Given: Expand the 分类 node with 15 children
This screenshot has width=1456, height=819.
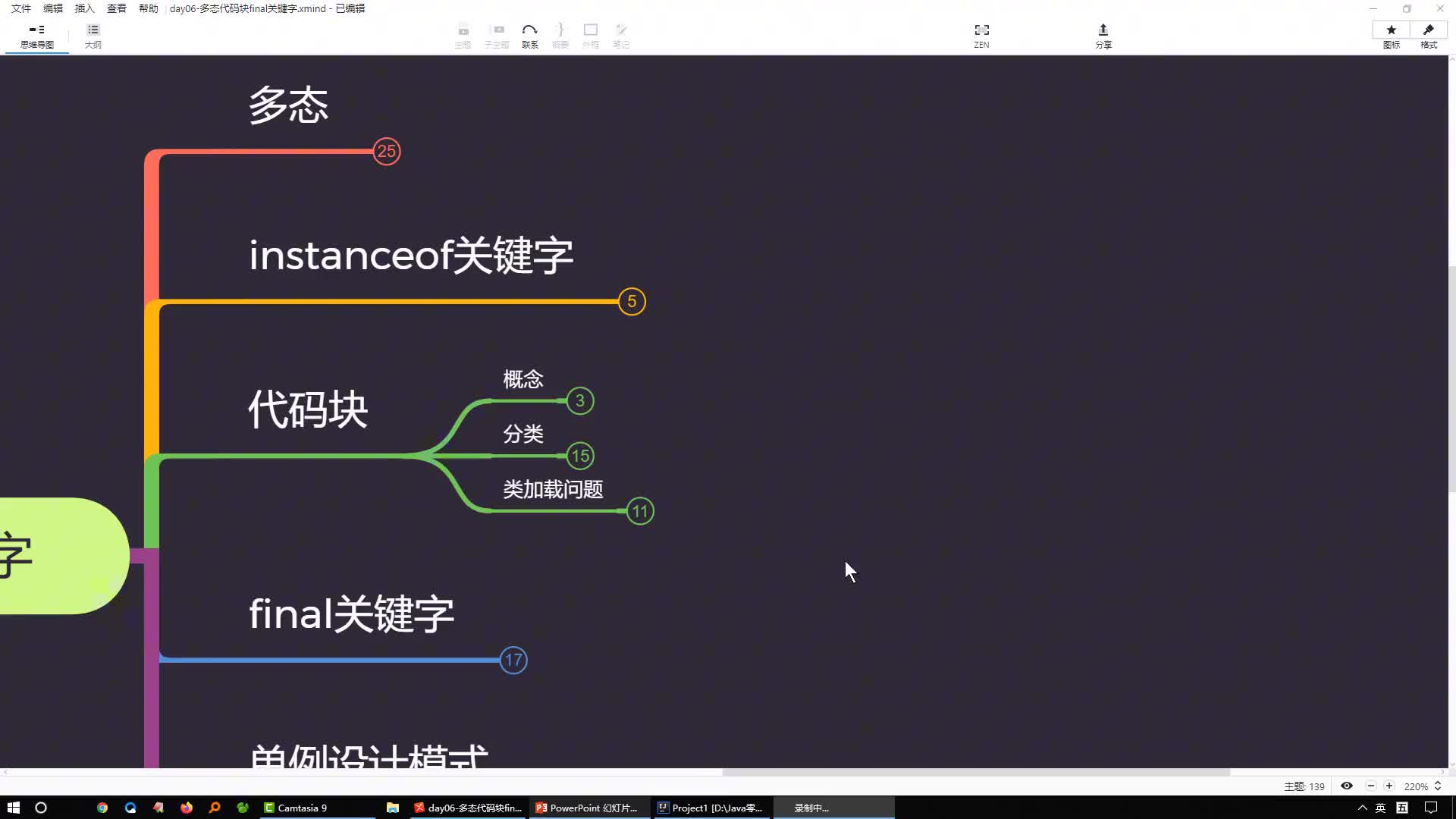Looking at the screenshot, I should (580, 456).
